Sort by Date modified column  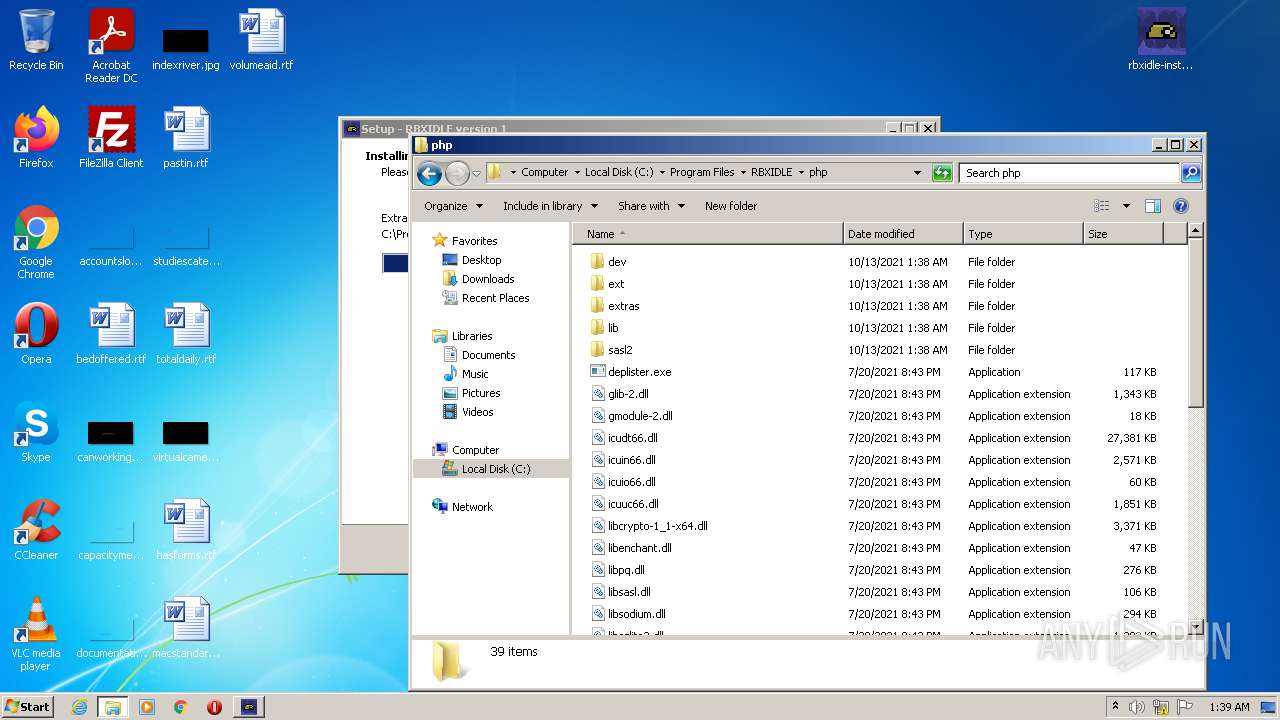pyautogui.click(x=904, y=234)
